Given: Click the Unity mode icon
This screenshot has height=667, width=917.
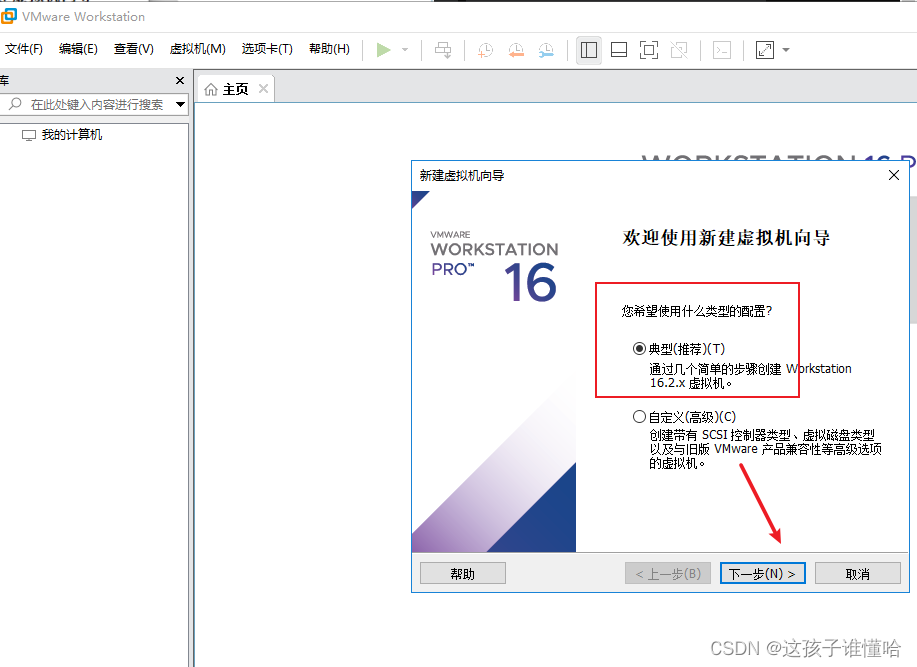Looking at the screenshot, I should (x=679, y=50).
